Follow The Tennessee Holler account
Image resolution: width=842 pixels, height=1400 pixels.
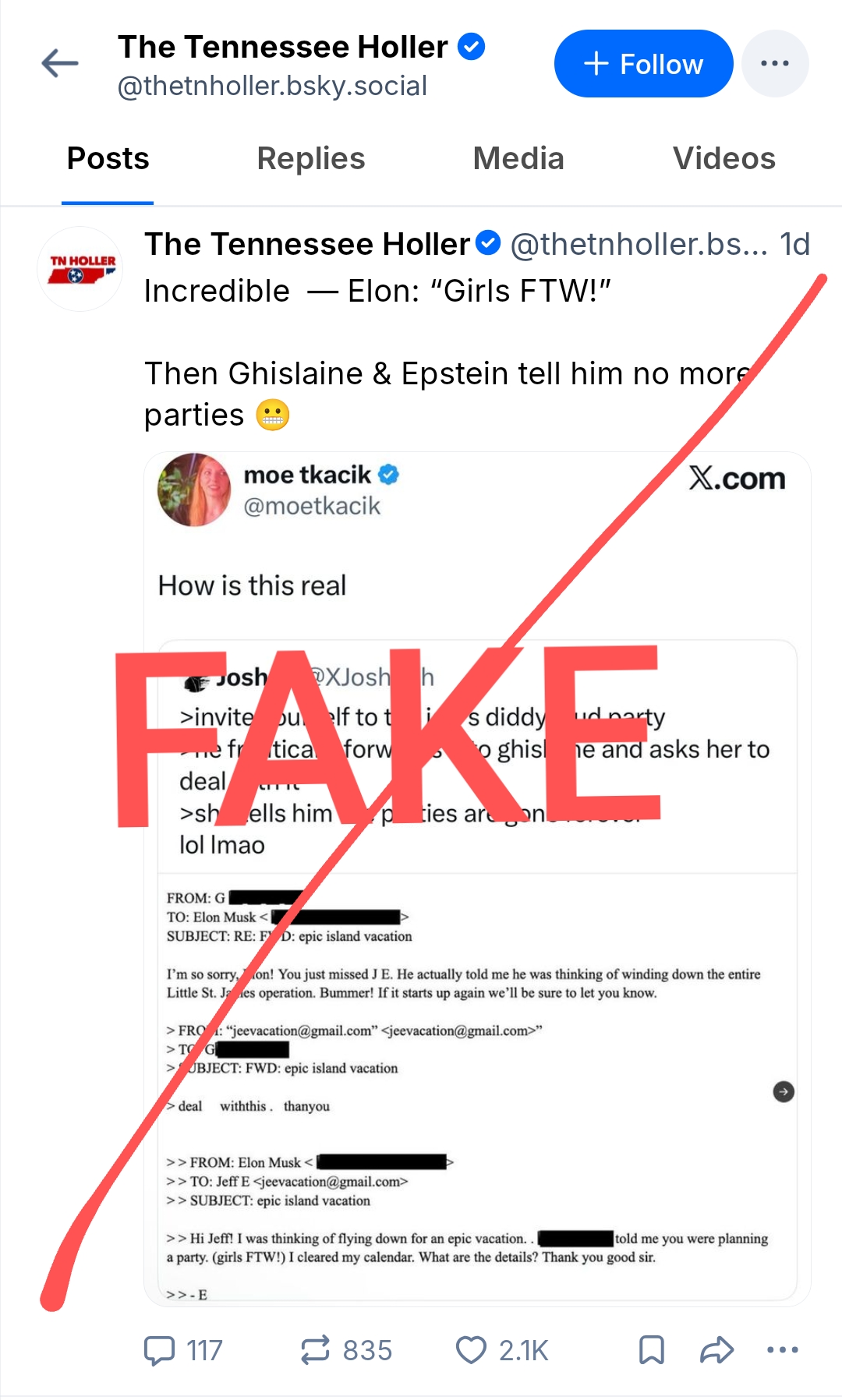643,64
